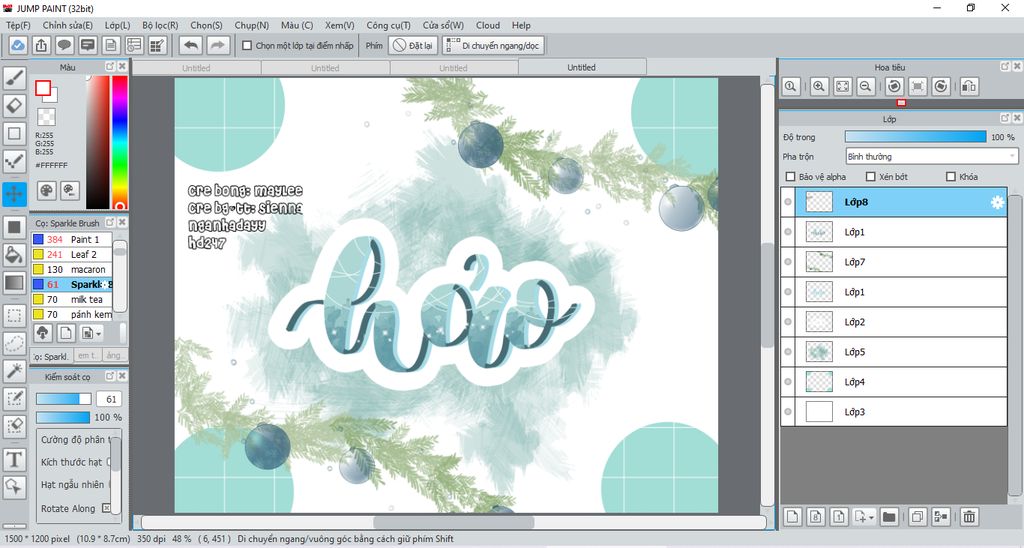Zoom out with the Navigator minus magnifier

click(865, 86)
